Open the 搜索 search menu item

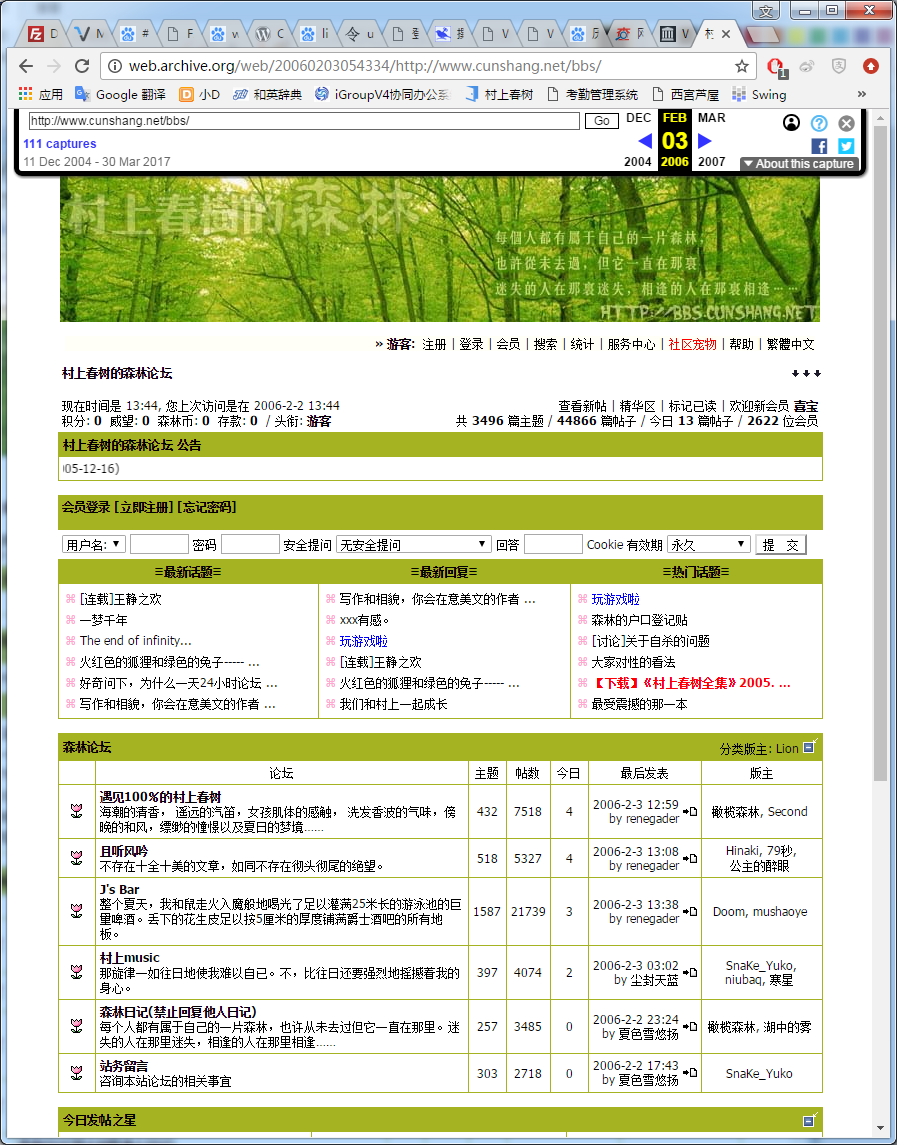[x=545, y=344]
